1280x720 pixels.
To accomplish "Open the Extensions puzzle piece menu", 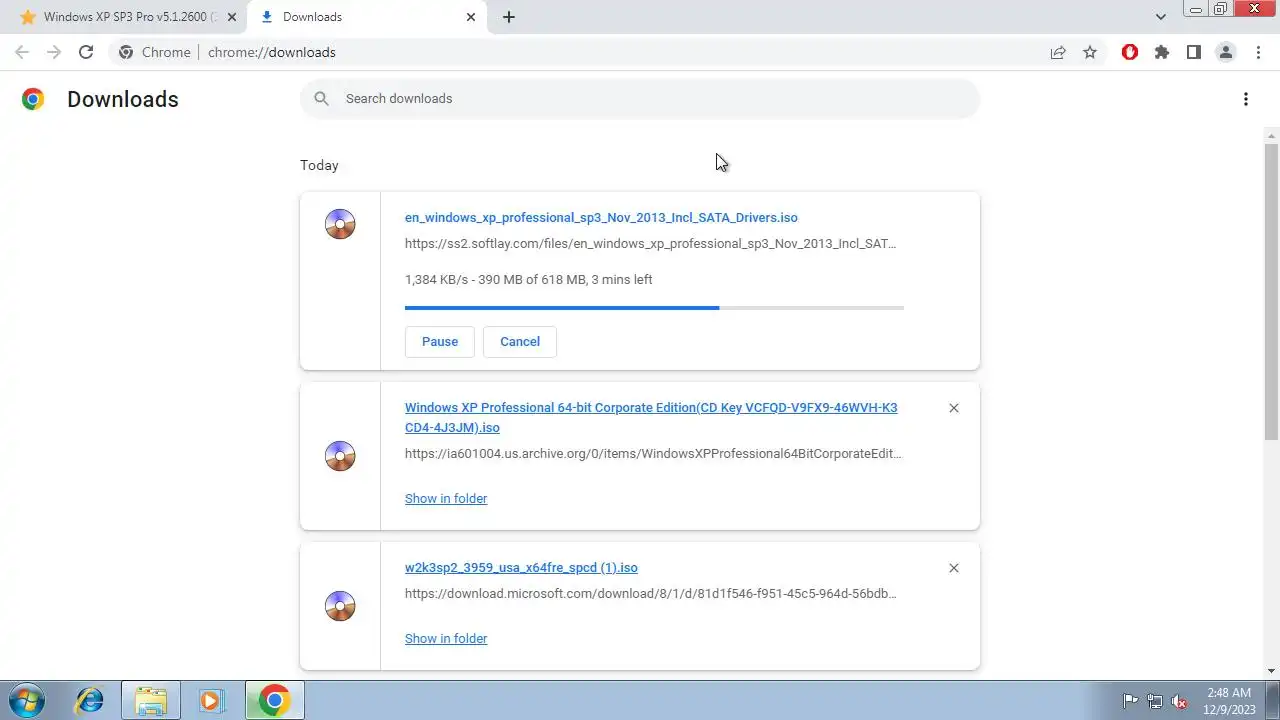I will click(x=1162, y=52).
